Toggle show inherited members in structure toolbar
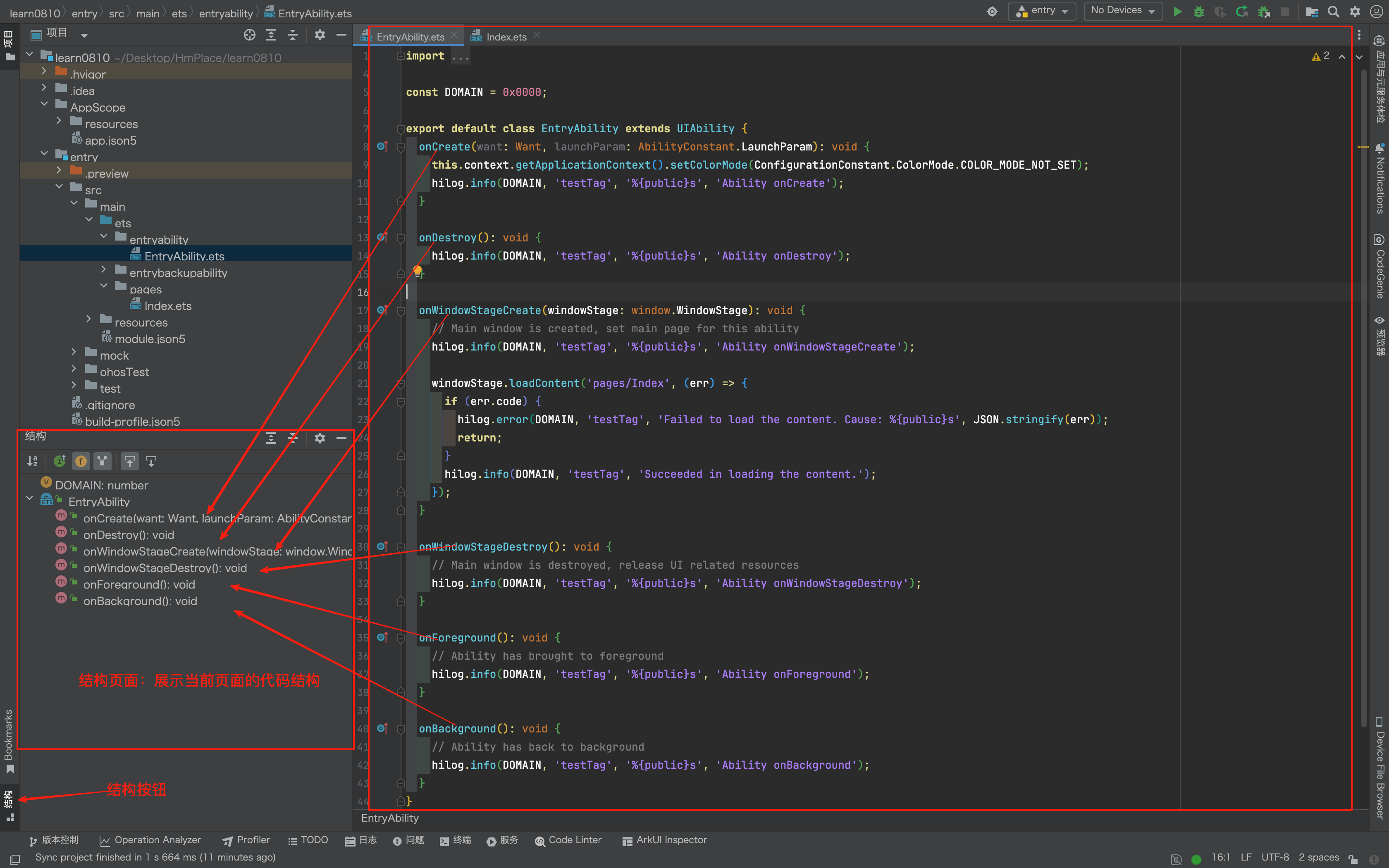The height and width of the screenshot is (868, 1389). (60, 461)
